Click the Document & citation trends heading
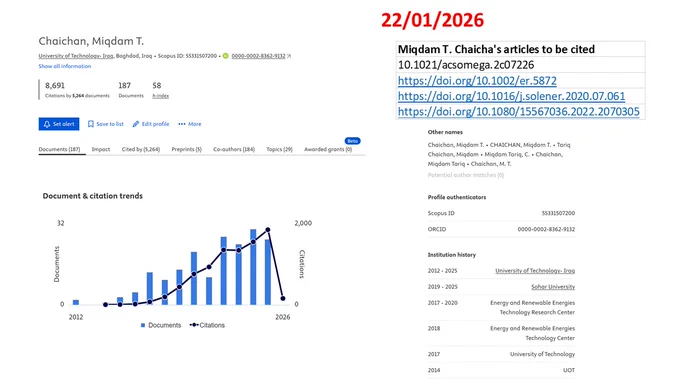Viewport: 680px width, 383px height. coord(92,196)
